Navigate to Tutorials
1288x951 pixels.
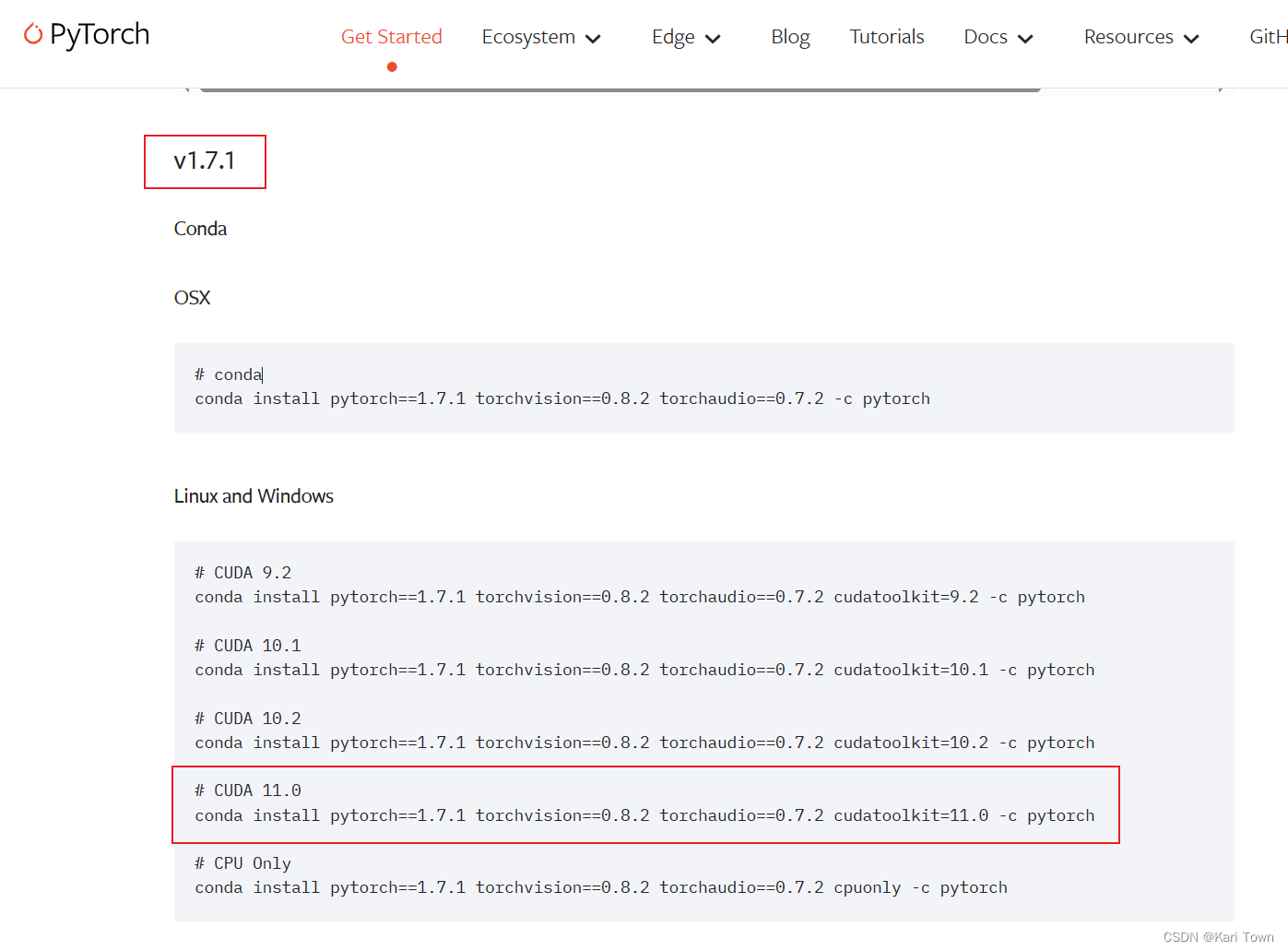point(886,36)
